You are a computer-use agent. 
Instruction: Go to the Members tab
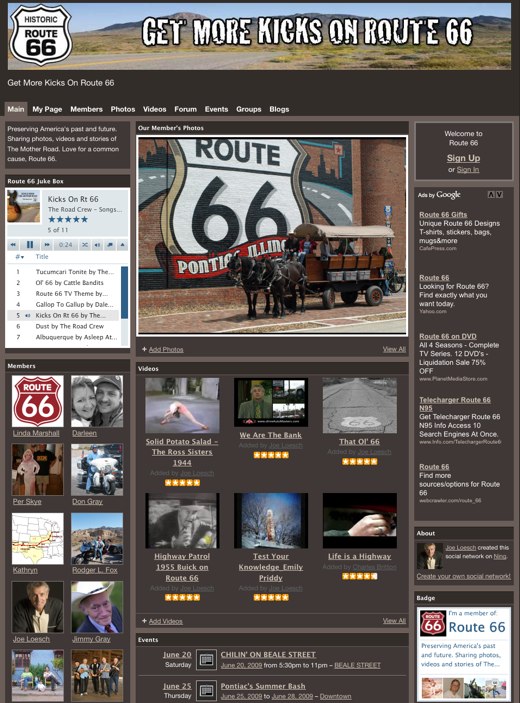pos(86,109)
